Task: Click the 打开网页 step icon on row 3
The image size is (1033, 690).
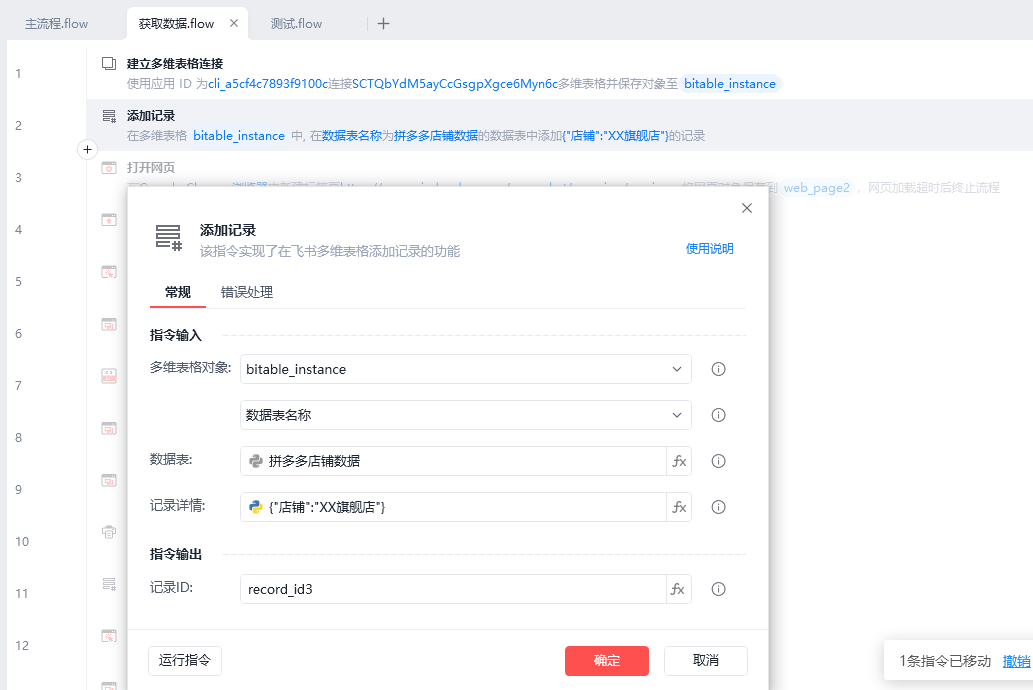Action: (x=109, y=168)
